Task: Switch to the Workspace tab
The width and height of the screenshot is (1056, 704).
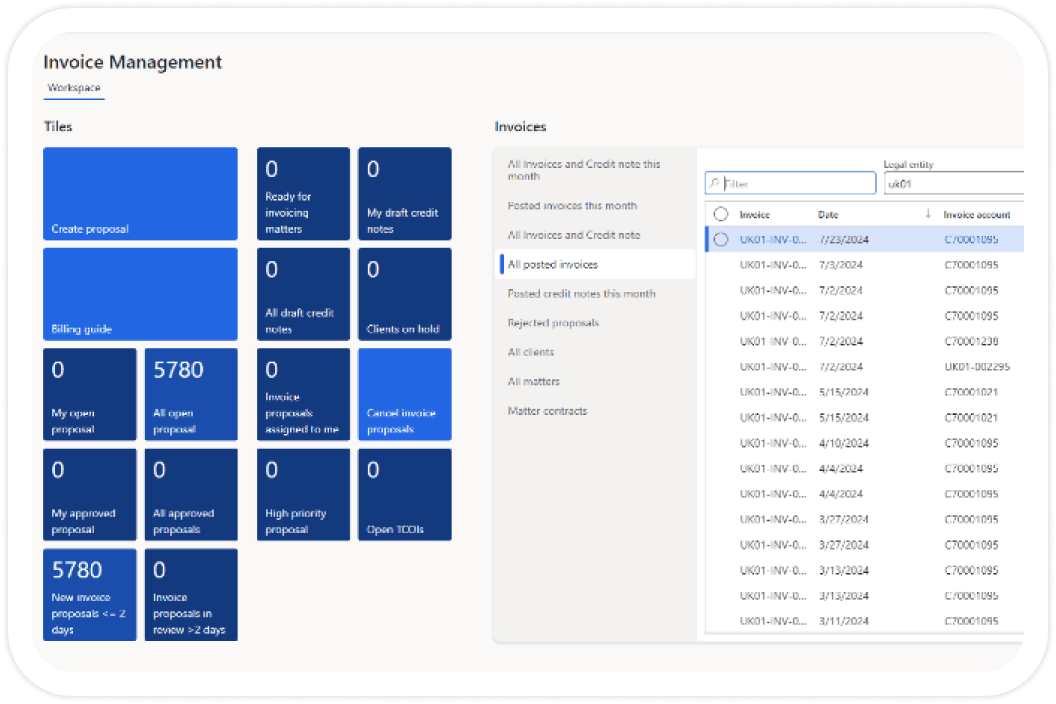Action: [74, 88]
